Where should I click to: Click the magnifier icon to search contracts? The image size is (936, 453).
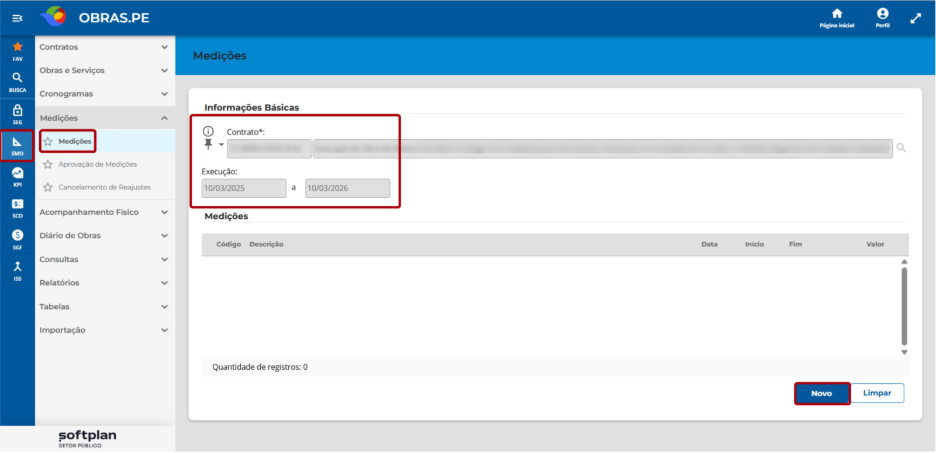point(901,148)
